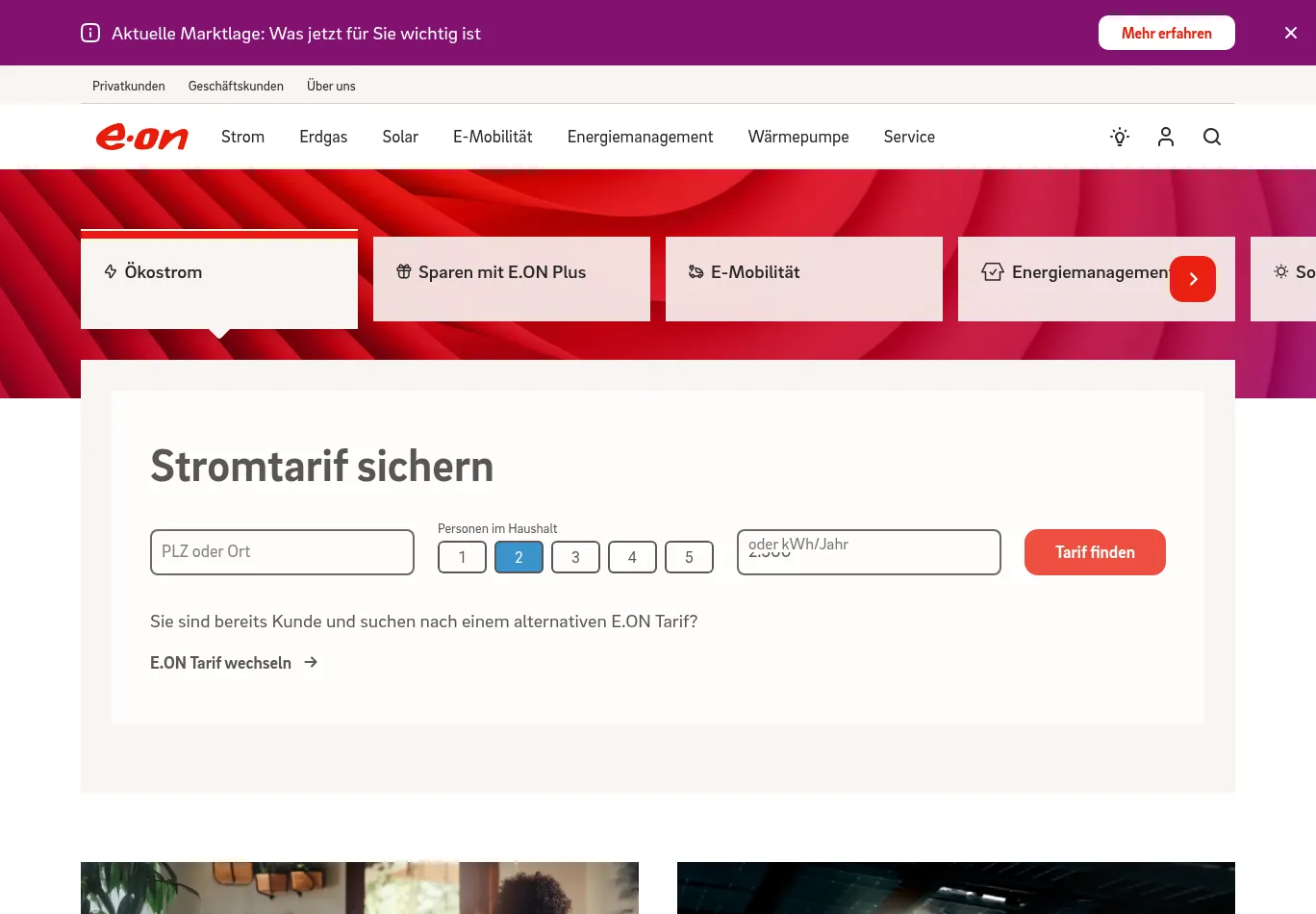This screenshot has height=914, width=1316.
Task: Dismiss the market notice banner
Action: click(x=1290, y=33)
